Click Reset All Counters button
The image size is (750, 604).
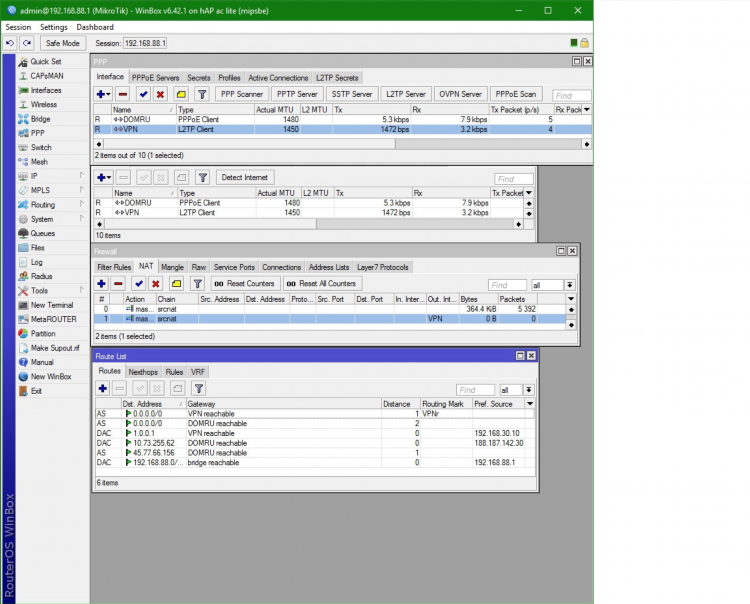tap(322, 284)
